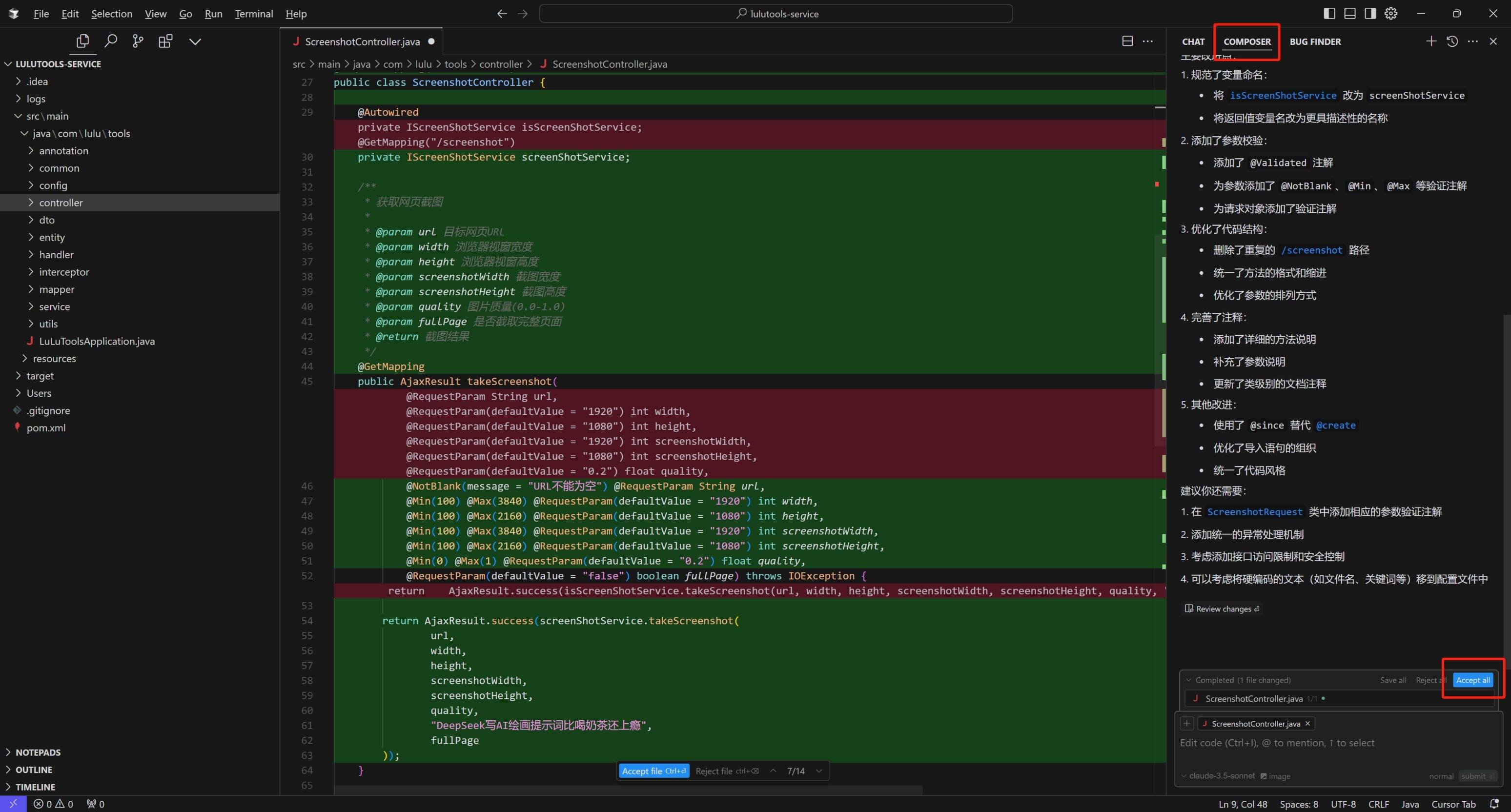Expand the OUTLINE section

34,770
